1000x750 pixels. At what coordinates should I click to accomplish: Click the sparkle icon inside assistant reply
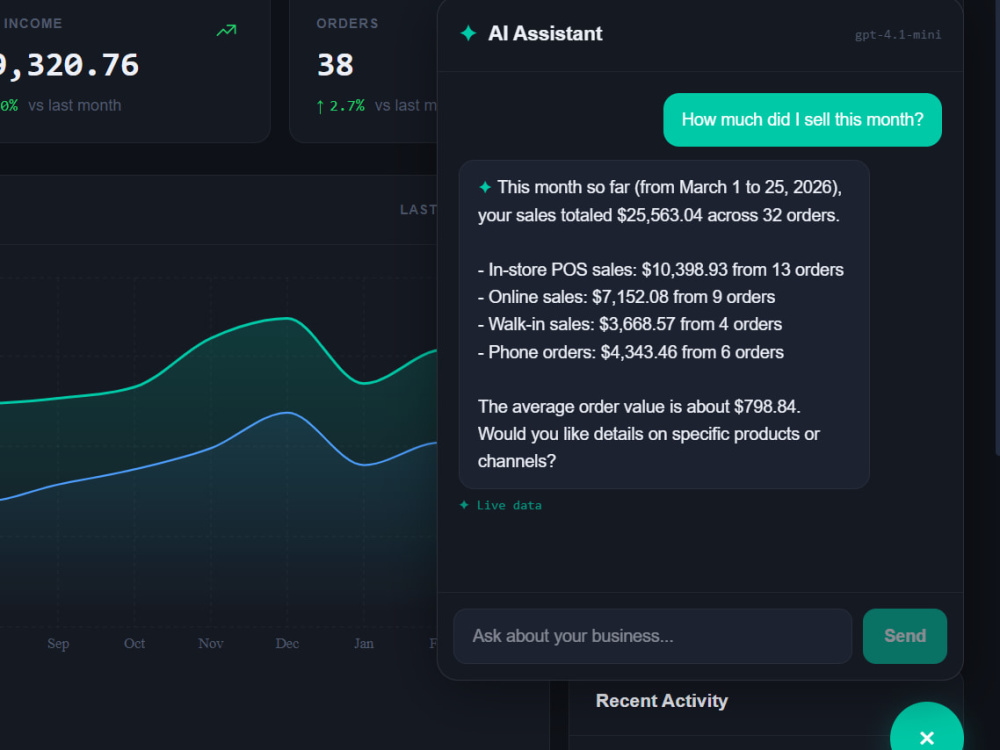point(485,187)
